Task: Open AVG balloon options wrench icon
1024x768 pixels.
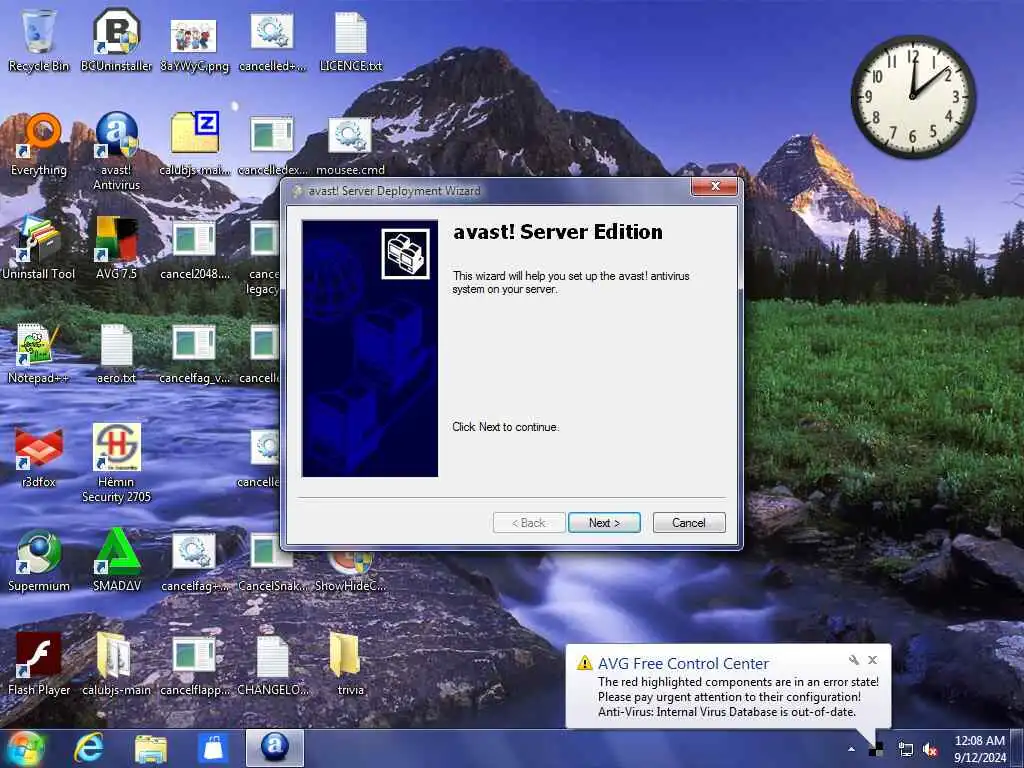Action: [x=854, y=660]
